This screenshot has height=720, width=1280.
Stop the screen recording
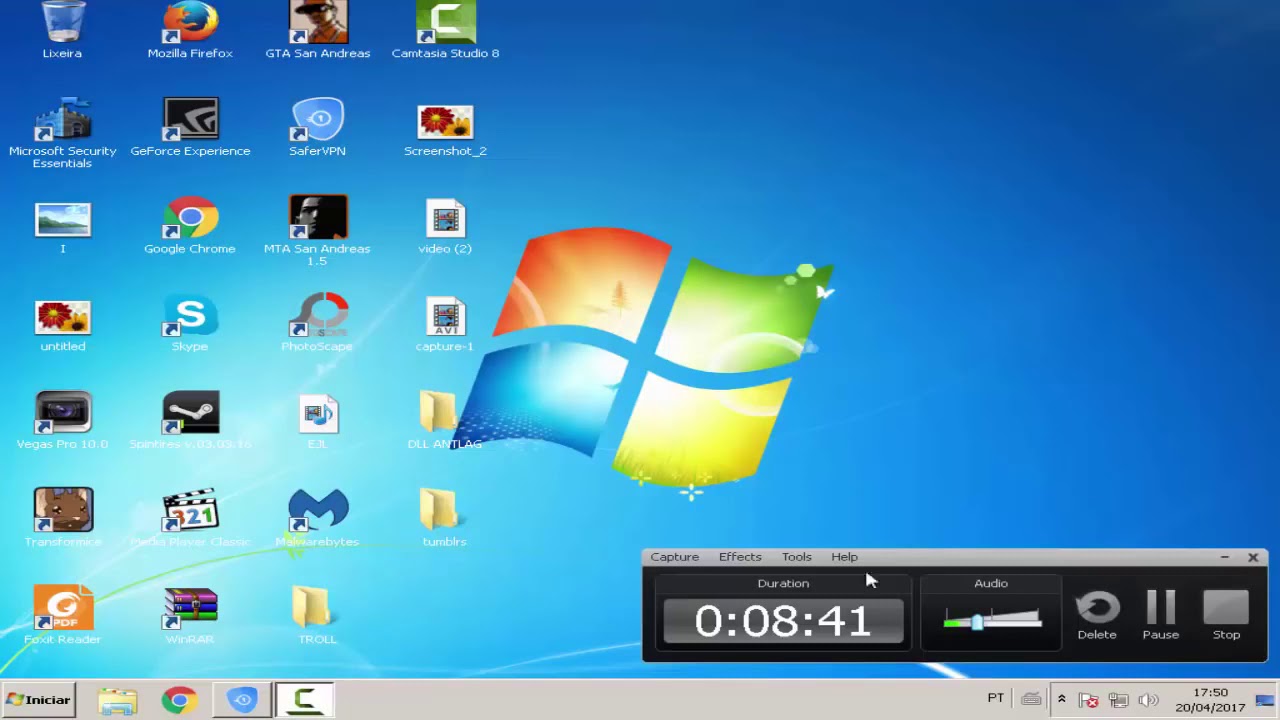[x=1226, y=615]
